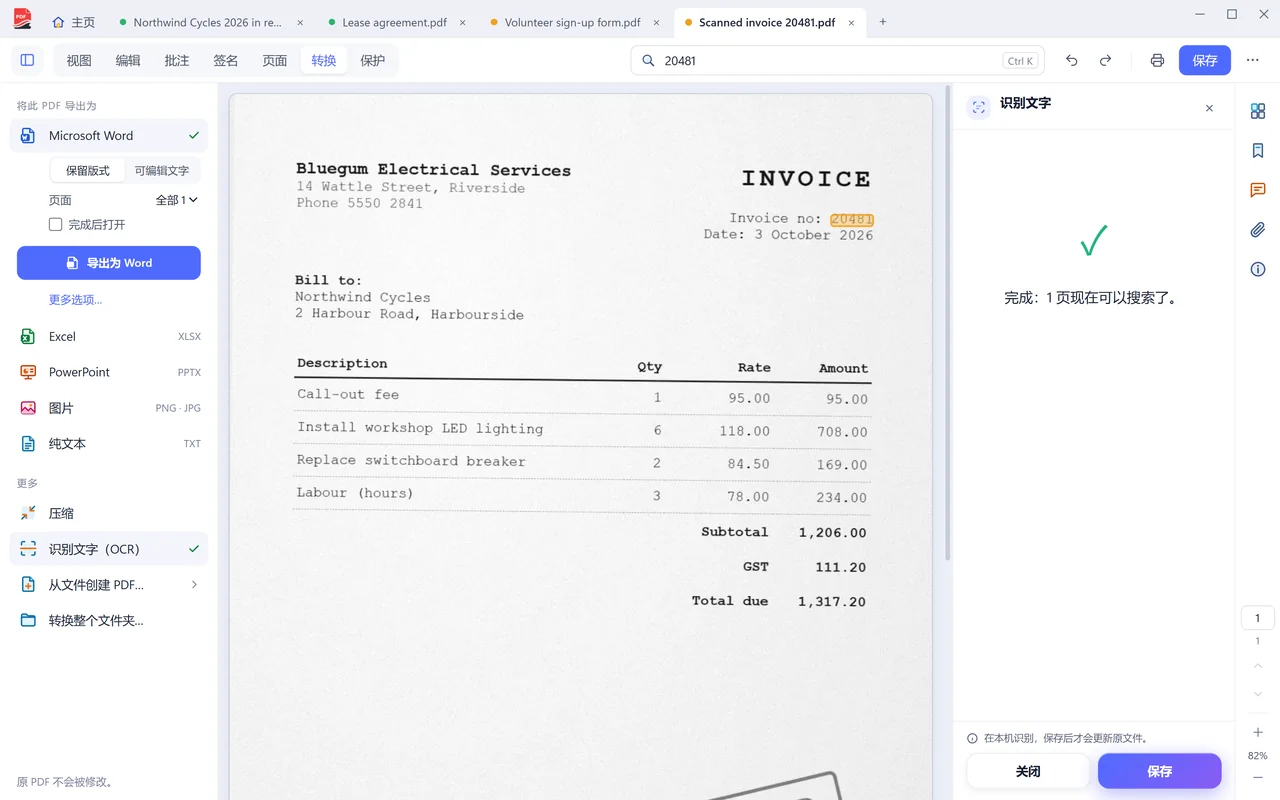Select the 保留版式 layout option

(x=88, y=171)
